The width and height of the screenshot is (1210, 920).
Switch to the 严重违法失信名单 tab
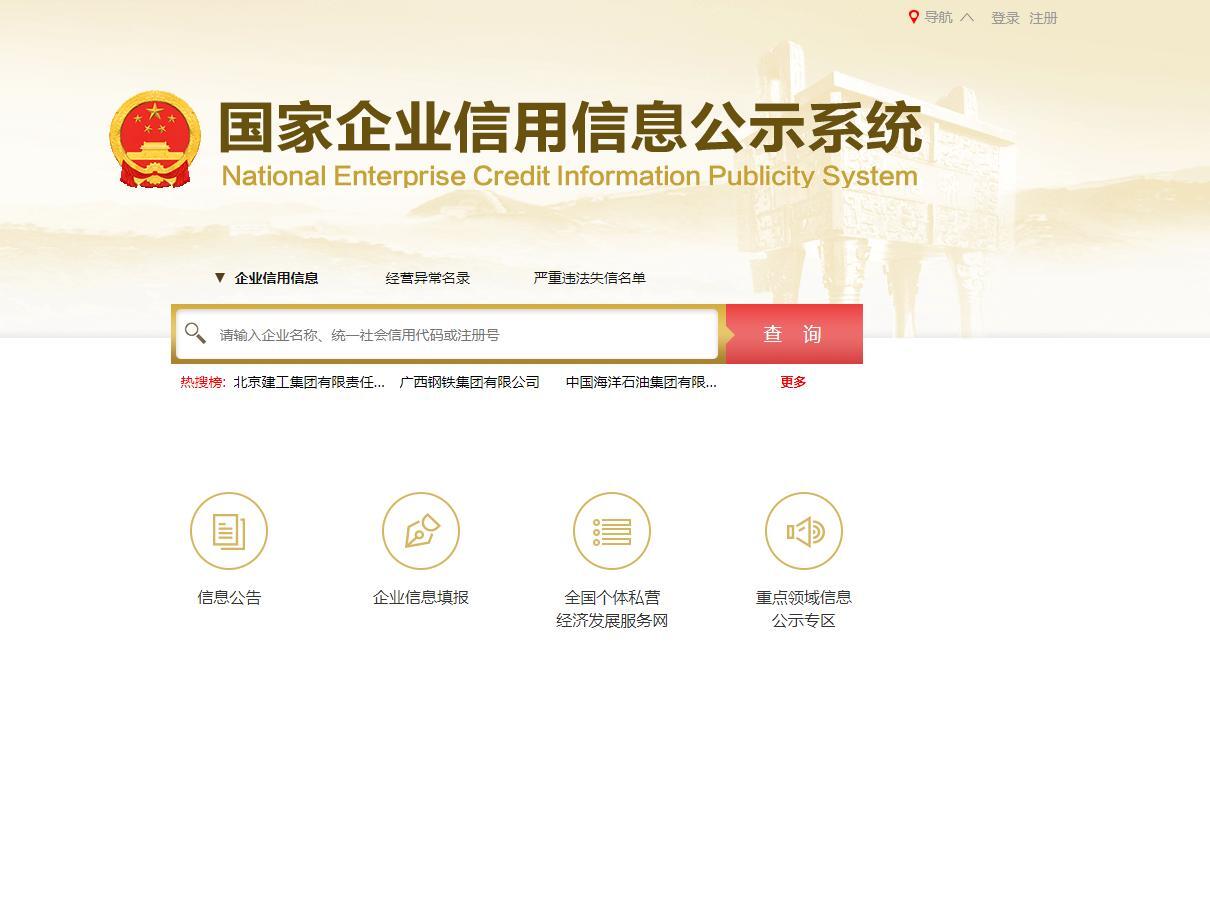(590, 278)
